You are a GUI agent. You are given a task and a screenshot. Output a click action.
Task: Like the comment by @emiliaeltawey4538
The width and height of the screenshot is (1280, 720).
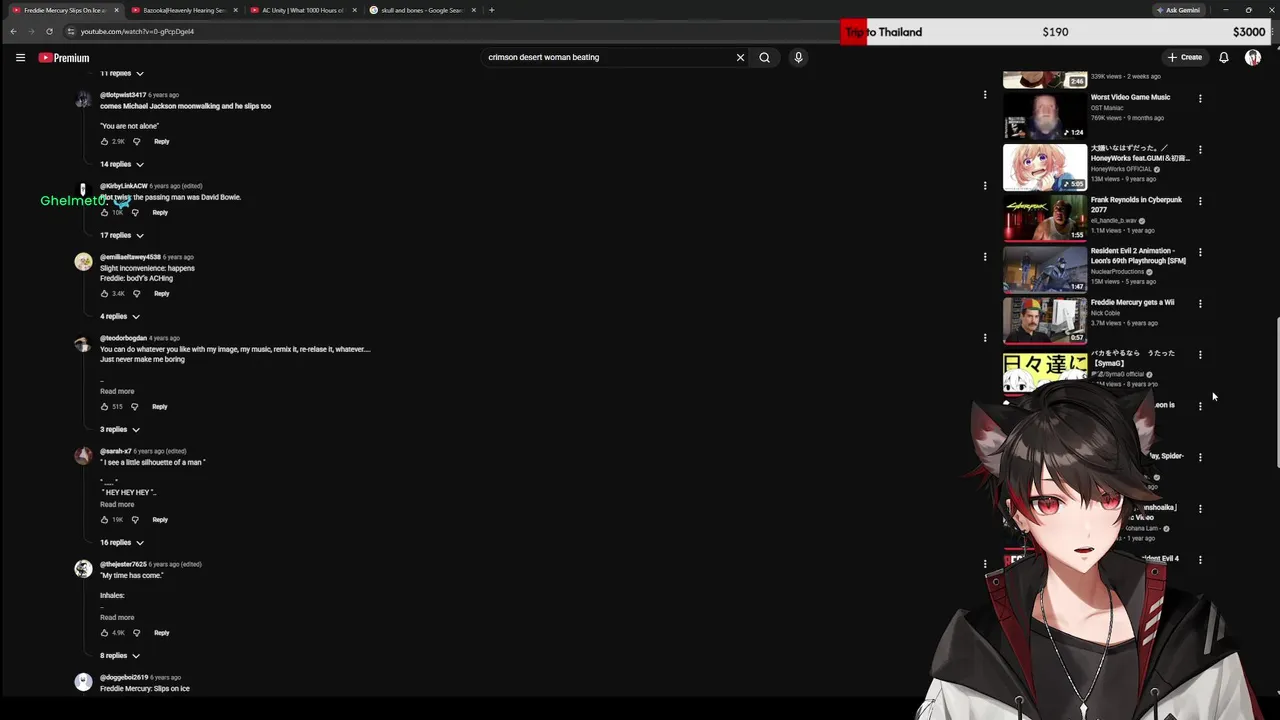[x=104, y=293]
